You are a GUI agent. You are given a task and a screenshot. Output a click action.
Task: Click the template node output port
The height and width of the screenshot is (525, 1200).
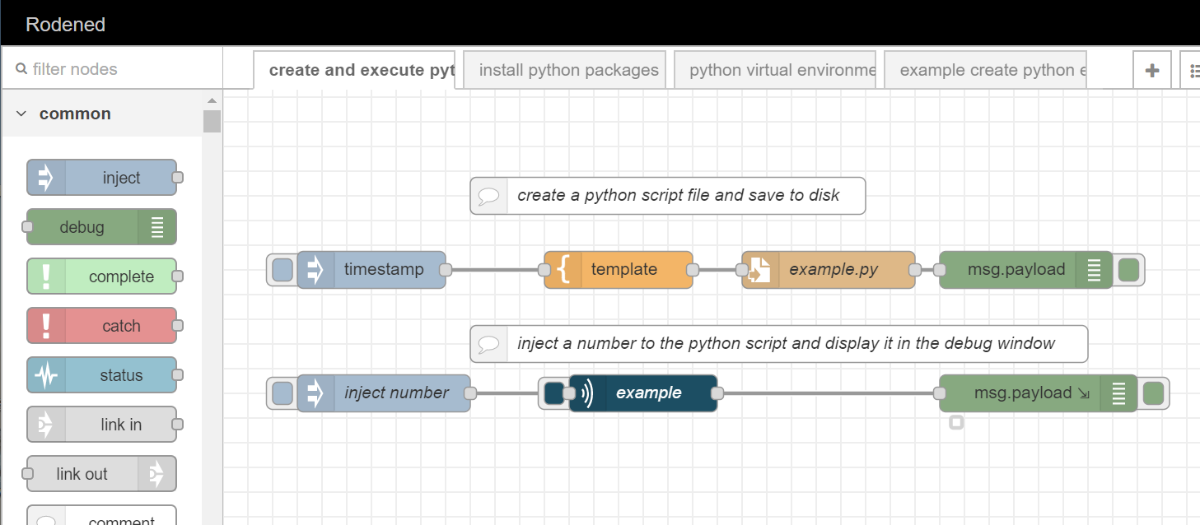click(693, 269)
